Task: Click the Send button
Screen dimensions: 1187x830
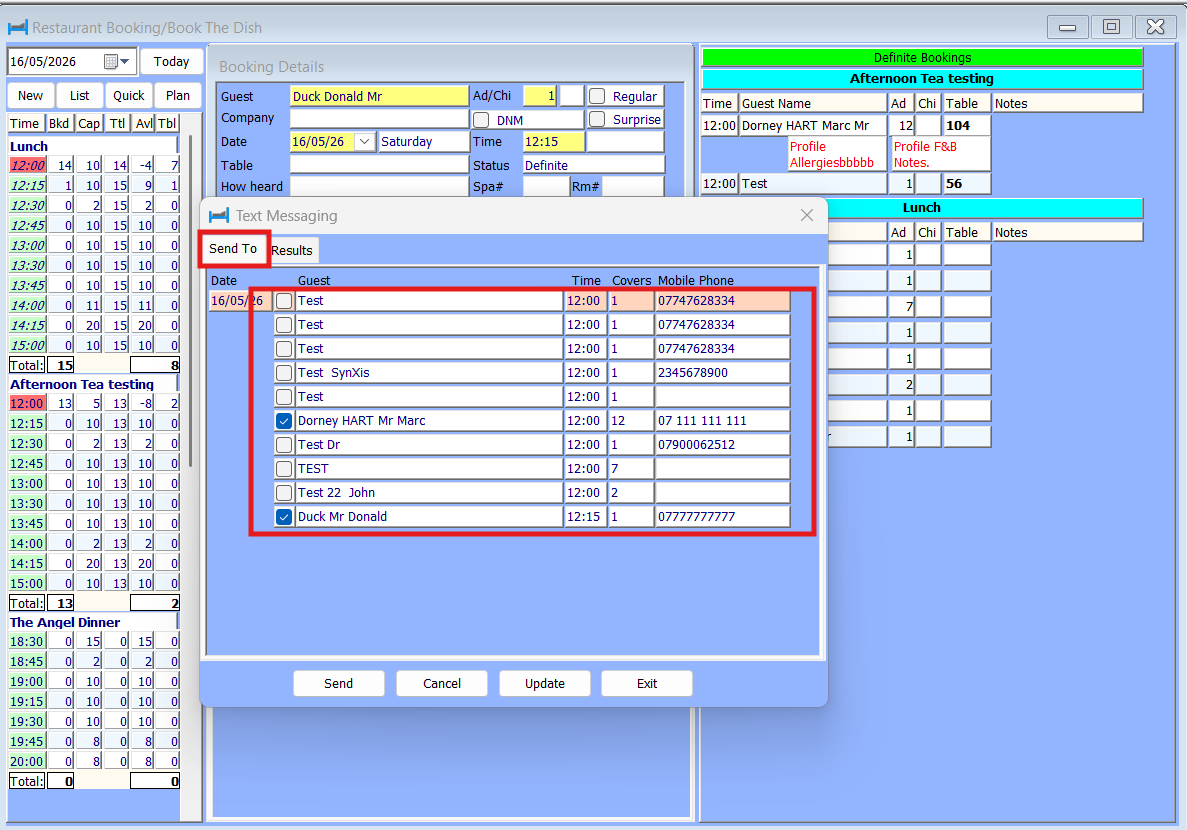Action: 338,684
